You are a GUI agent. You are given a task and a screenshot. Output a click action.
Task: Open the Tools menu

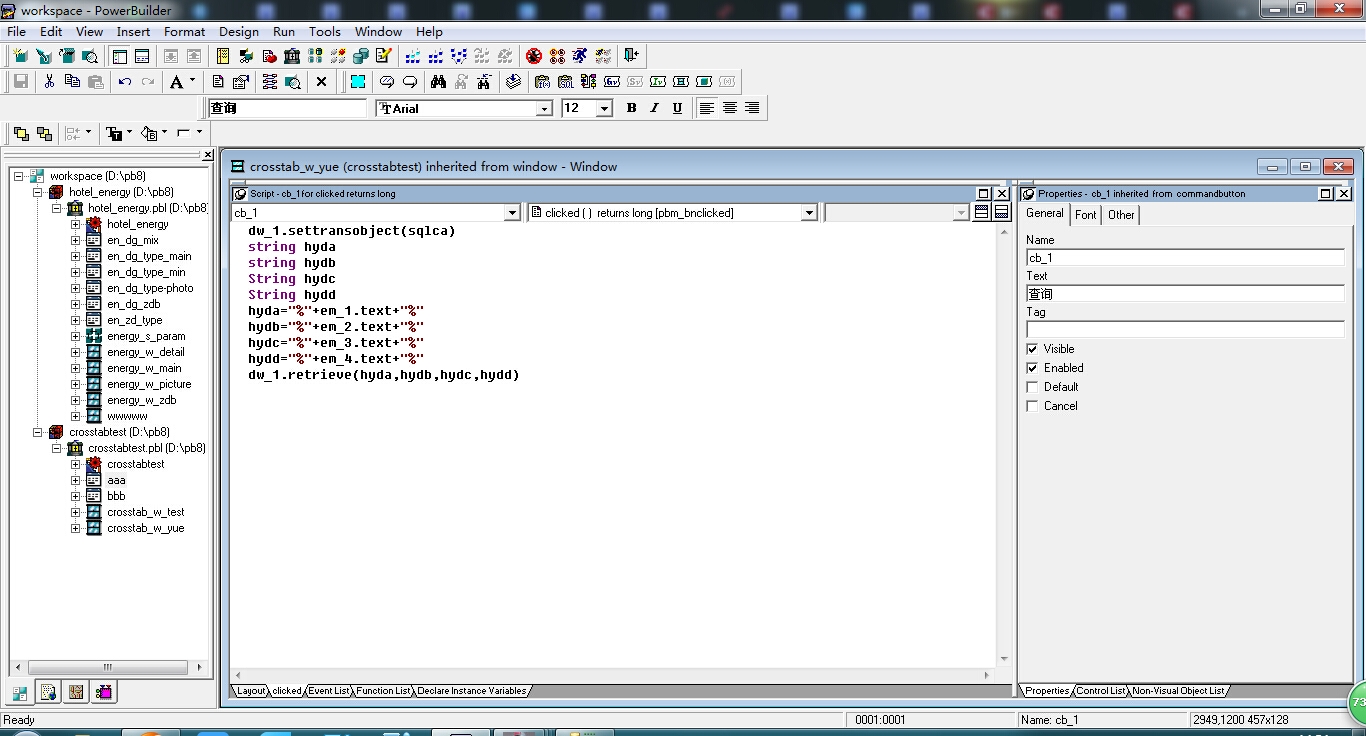tap(324, 31)
